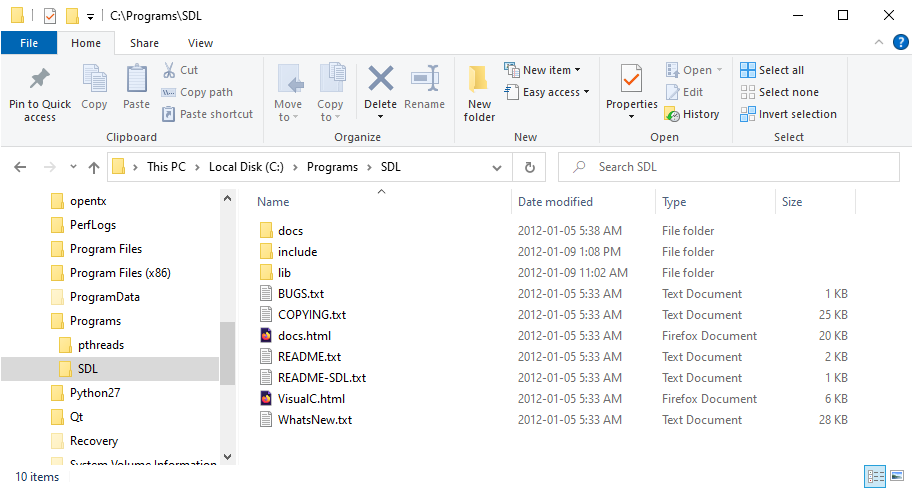Viewport: 913px width, 489px height.
Task: Select the BUGS.txt file
Action: (x=292, y=294)
